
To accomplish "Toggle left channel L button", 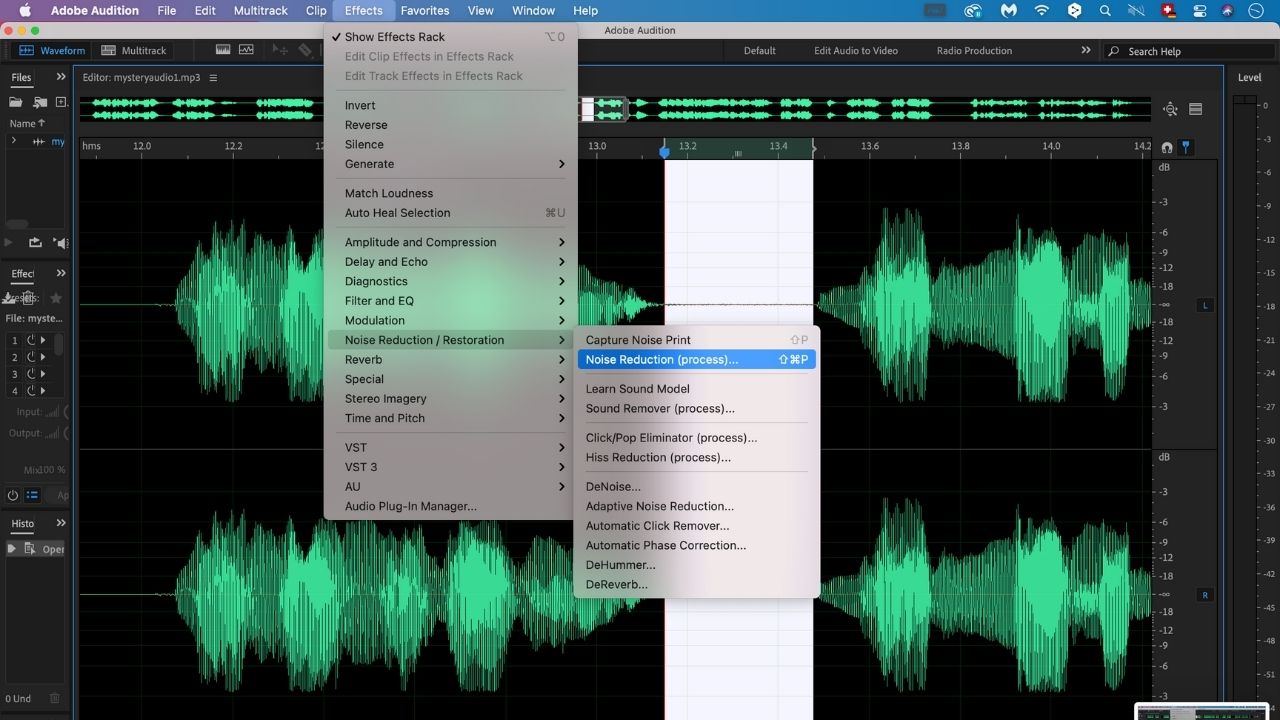I will pyautogui.click(x=1205, y=305).
